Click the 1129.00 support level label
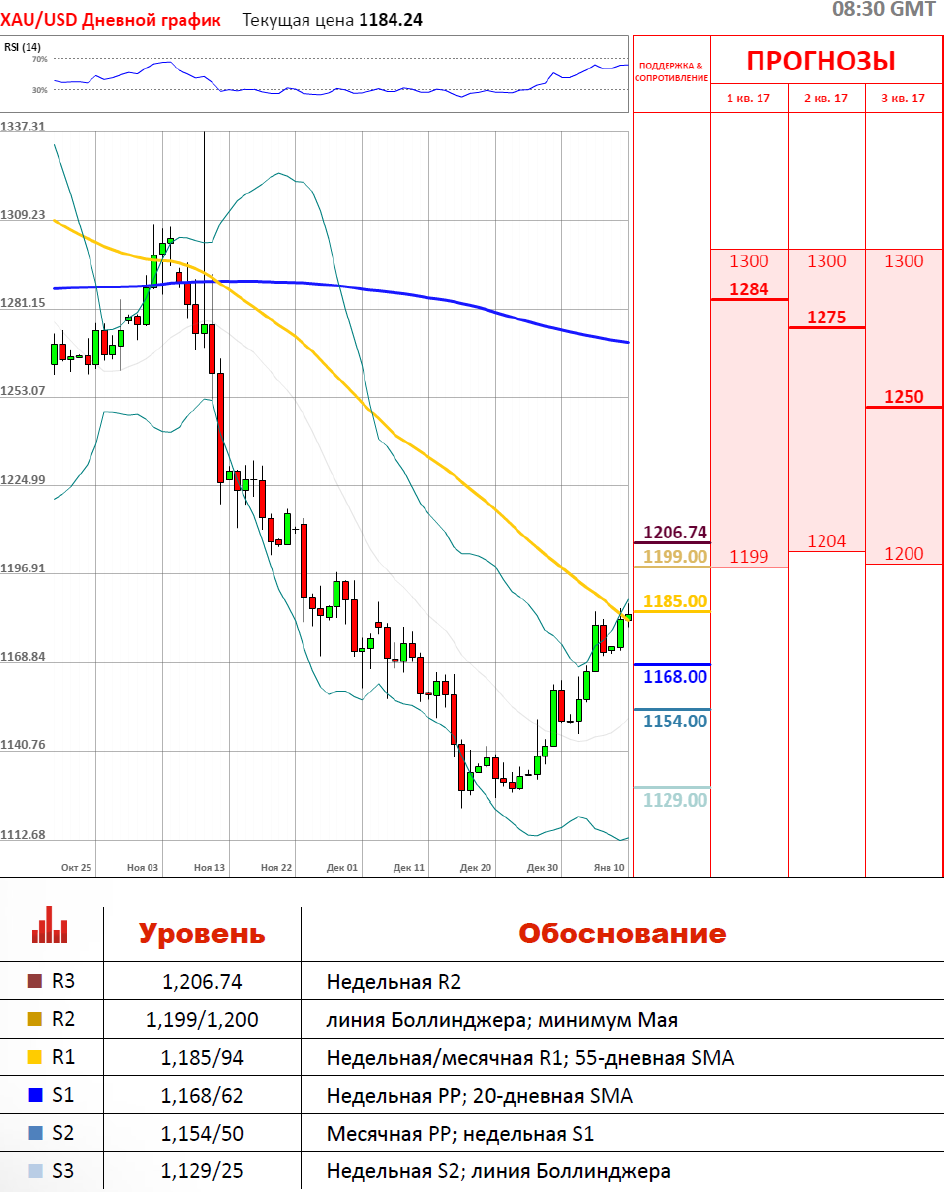The height and width of the screenshot is (1192, 948). coord(675,800)
